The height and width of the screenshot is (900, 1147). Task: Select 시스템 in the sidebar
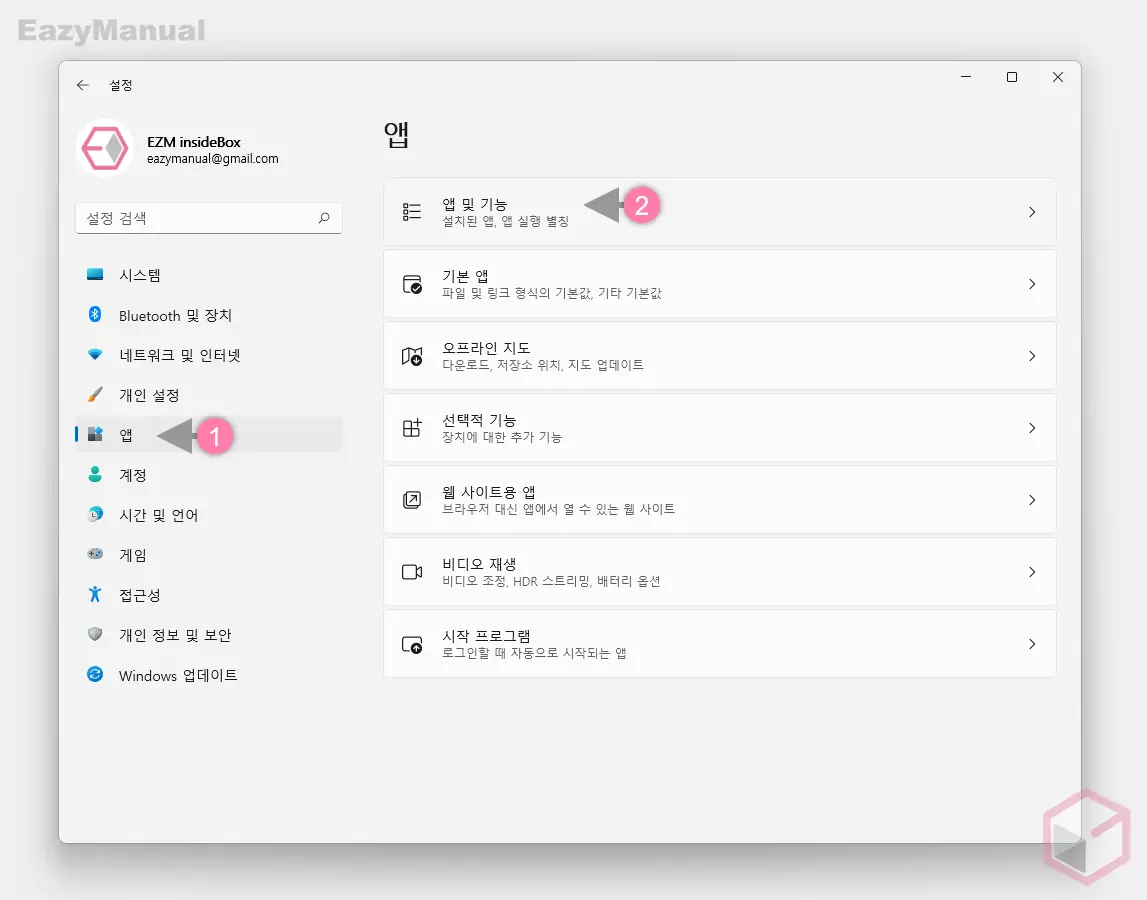point(140,275)
